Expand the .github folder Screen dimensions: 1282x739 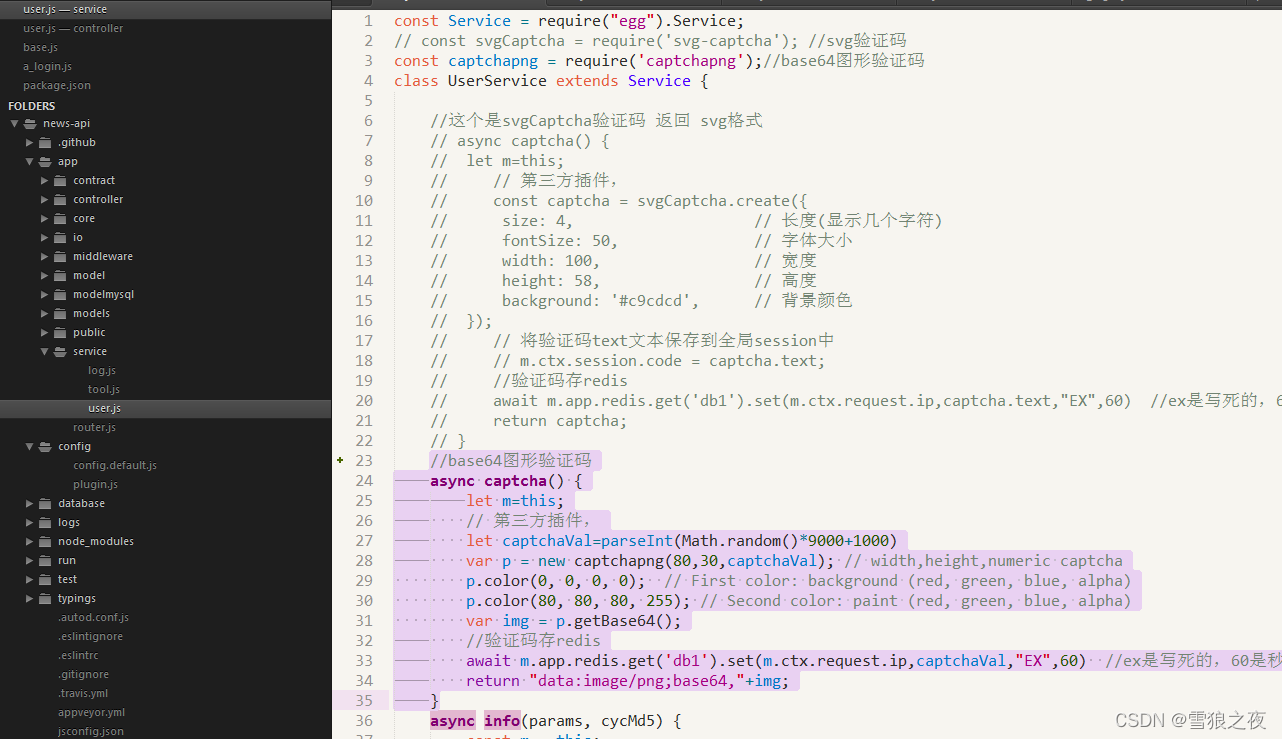[x=29, y=142]
